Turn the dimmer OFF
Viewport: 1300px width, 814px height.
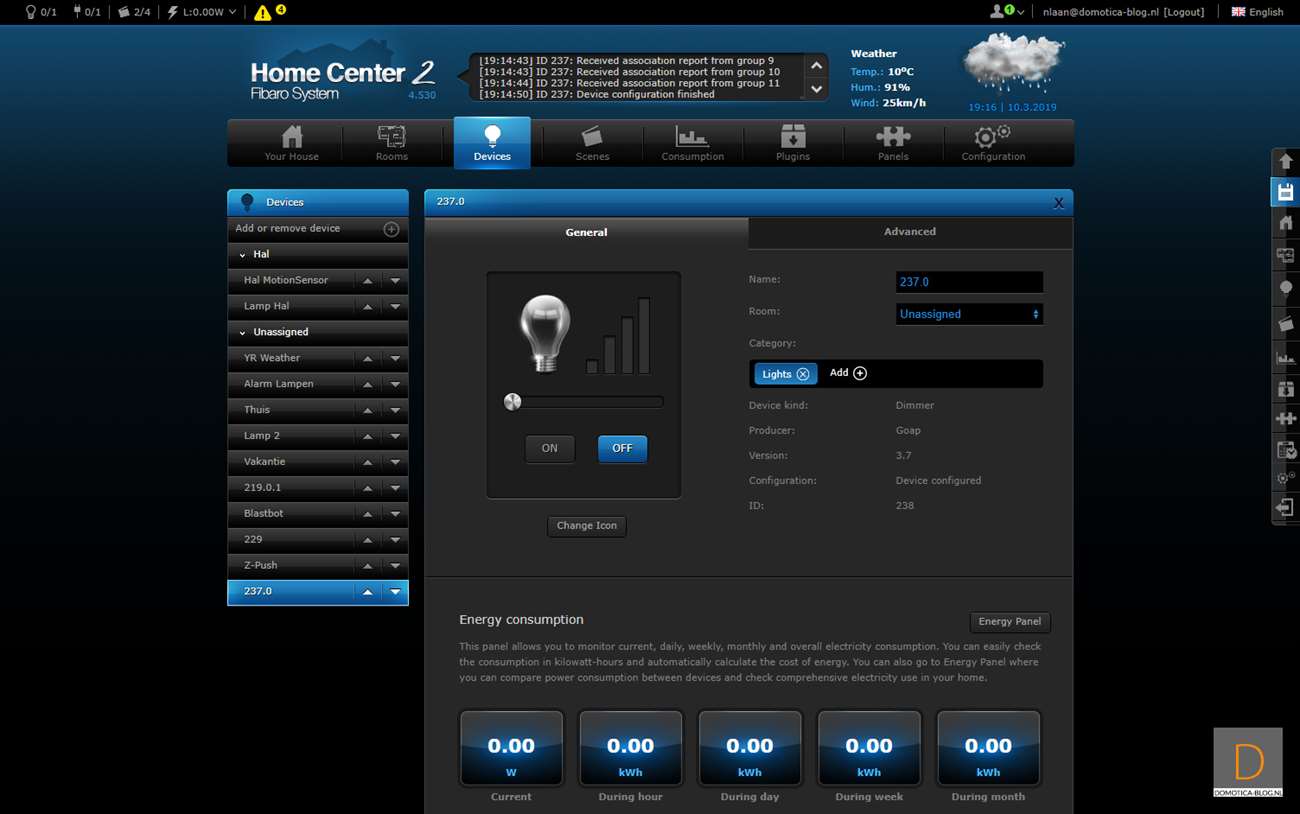pyautogui.click(x=622, y=449)
